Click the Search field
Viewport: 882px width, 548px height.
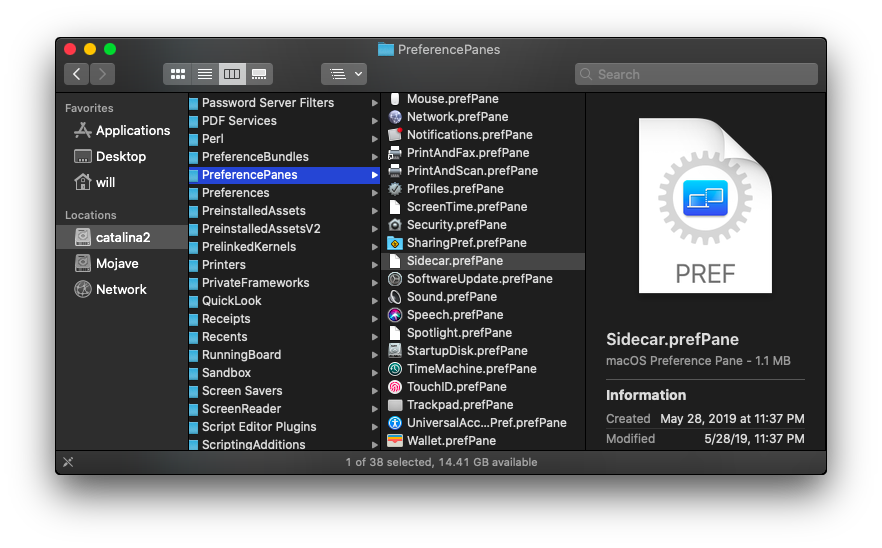point(696,74)
